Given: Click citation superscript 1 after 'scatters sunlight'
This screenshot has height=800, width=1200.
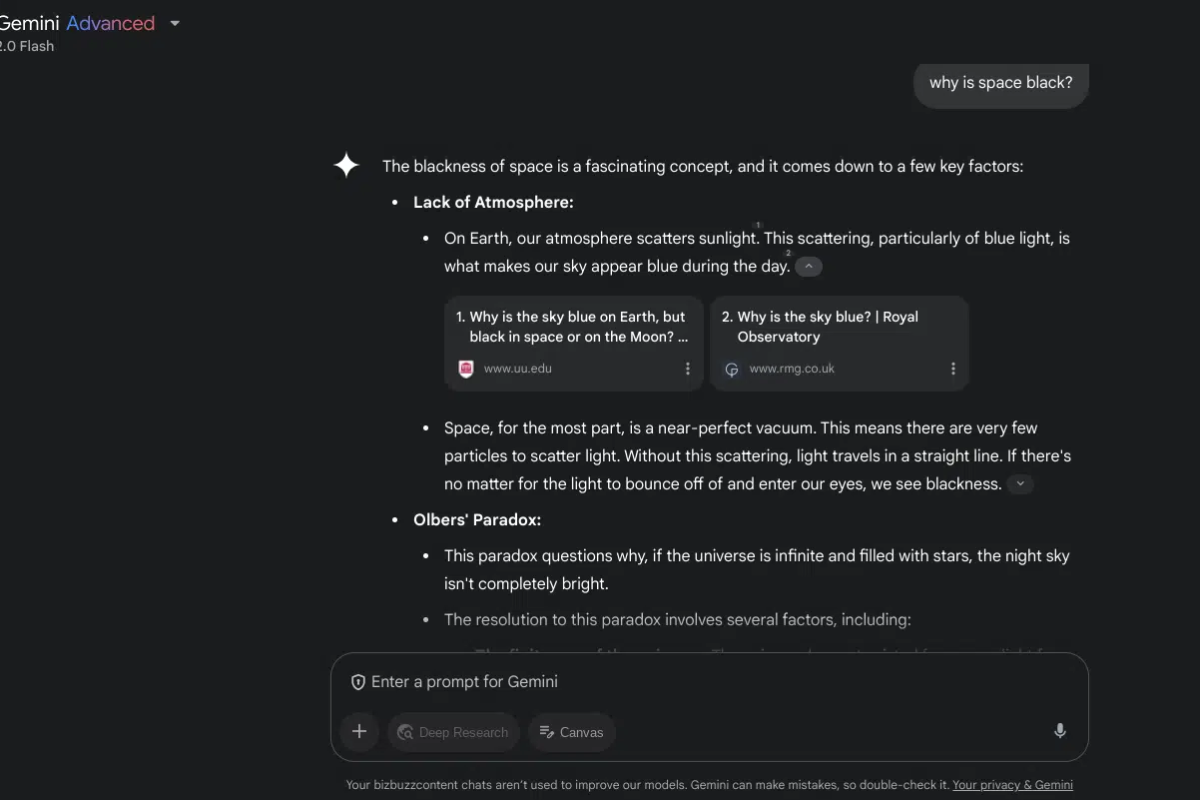Looking at the screenshot, I should 757,225.
